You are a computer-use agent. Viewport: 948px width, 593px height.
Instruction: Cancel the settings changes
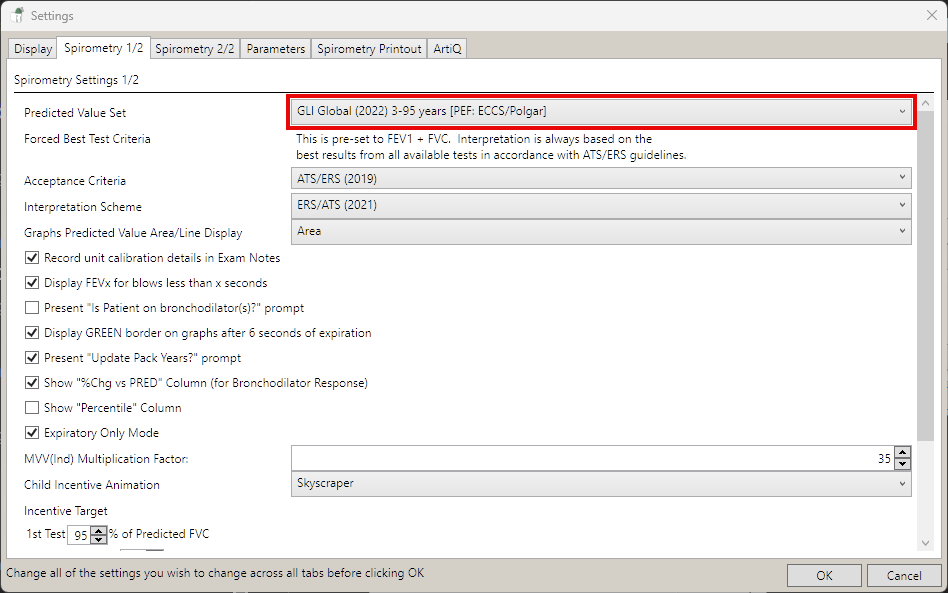(904, 576)
